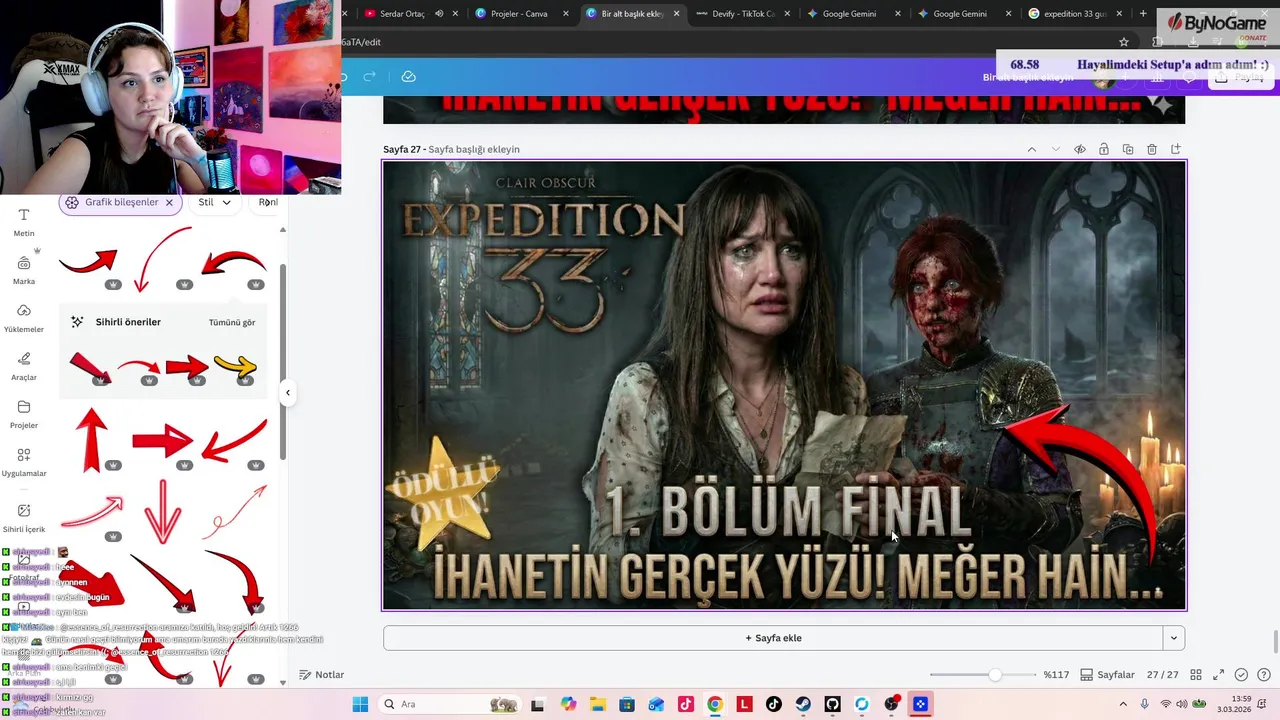
Task: Open the Metin (text) tool in sidebar
Action: click(x=24, y=222)
